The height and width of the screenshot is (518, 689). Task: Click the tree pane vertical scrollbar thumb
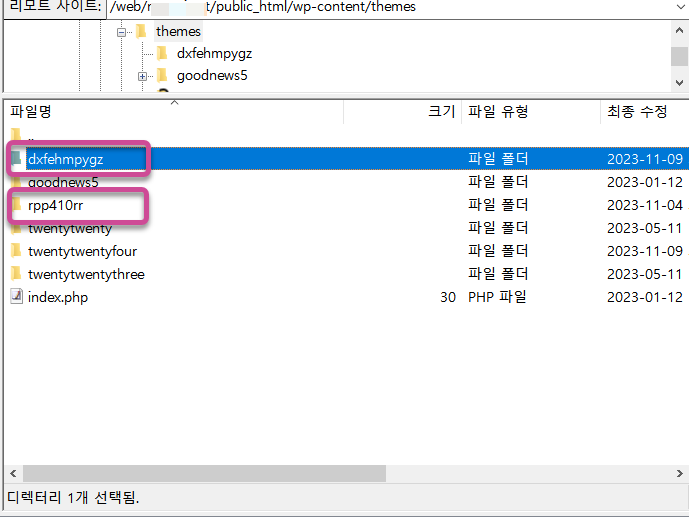(x=679, y=56)
